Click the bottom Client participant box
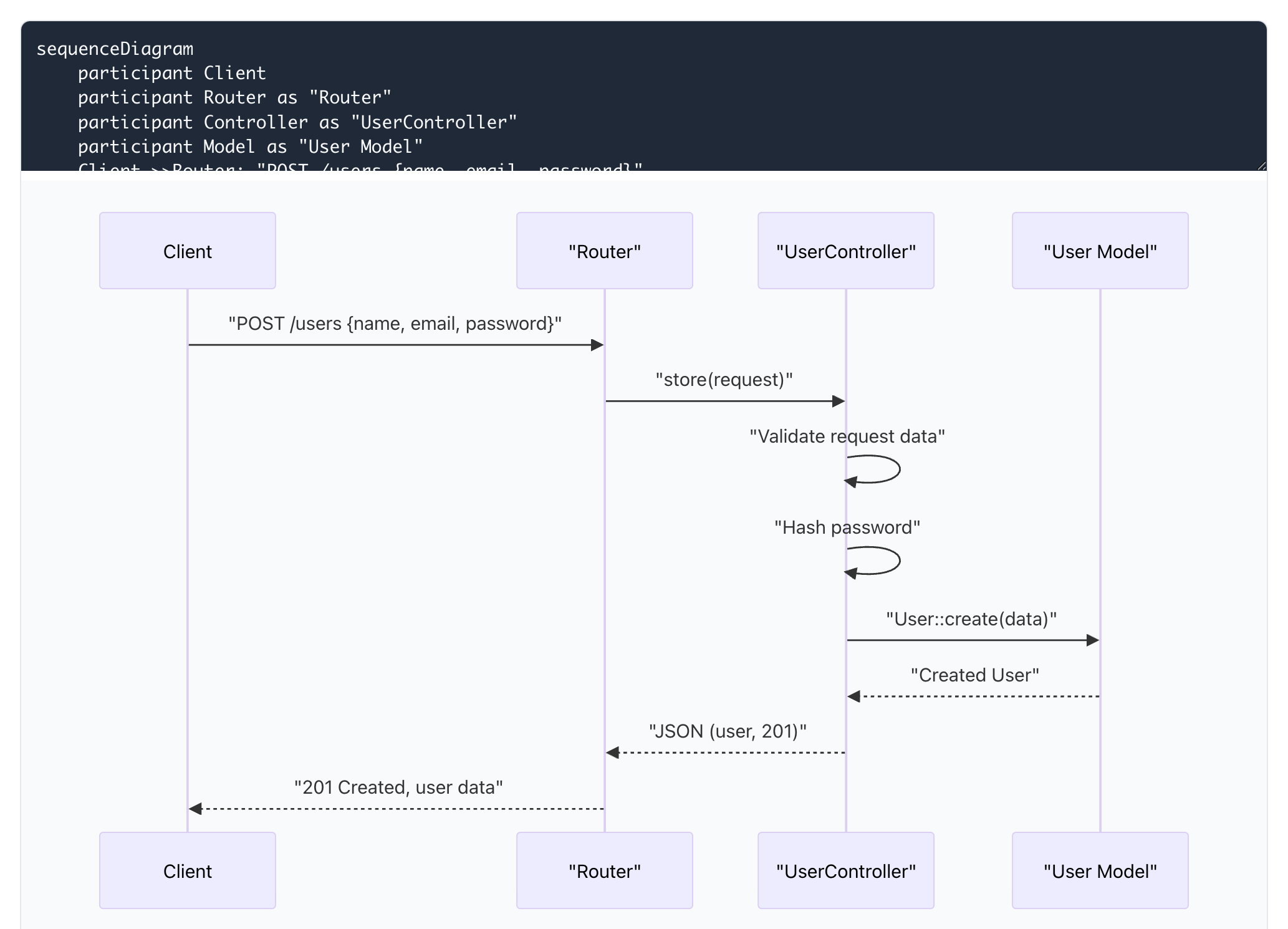1288x929 pixels. [187, 870]
